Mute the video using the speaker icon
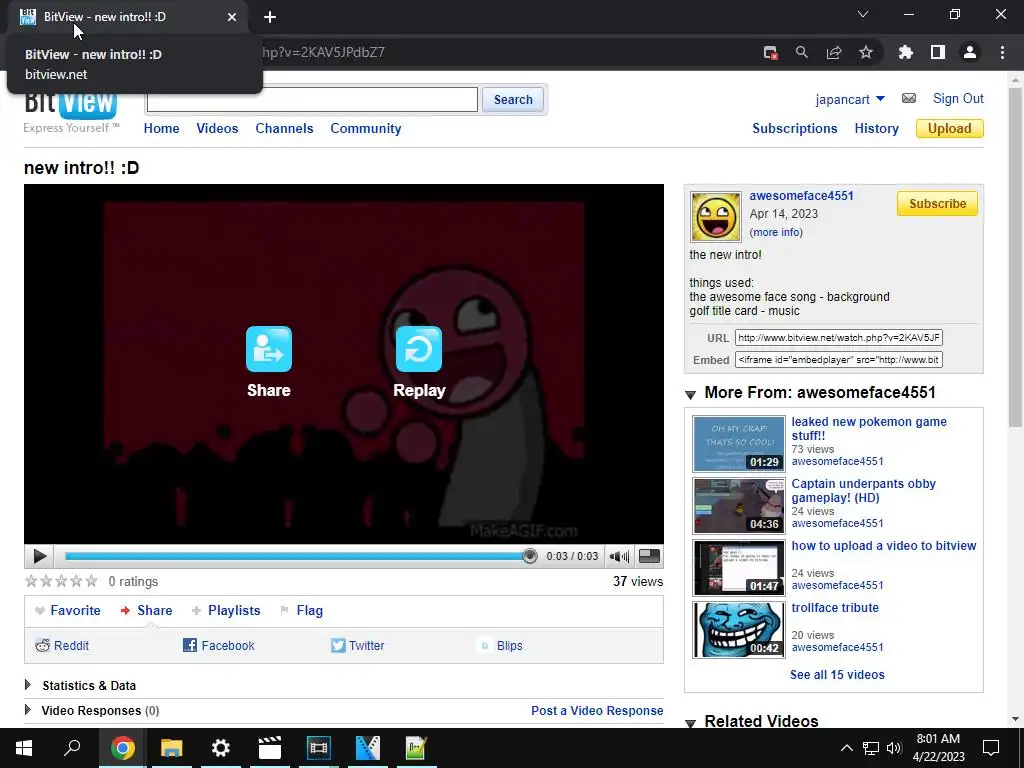This screenshot has height=768, width=1024. click(619, 556)
